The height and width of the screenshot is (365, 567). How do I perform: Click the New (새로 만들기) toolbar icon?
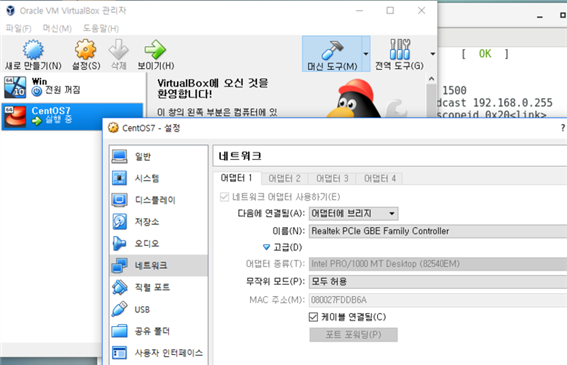pos(33,49)
